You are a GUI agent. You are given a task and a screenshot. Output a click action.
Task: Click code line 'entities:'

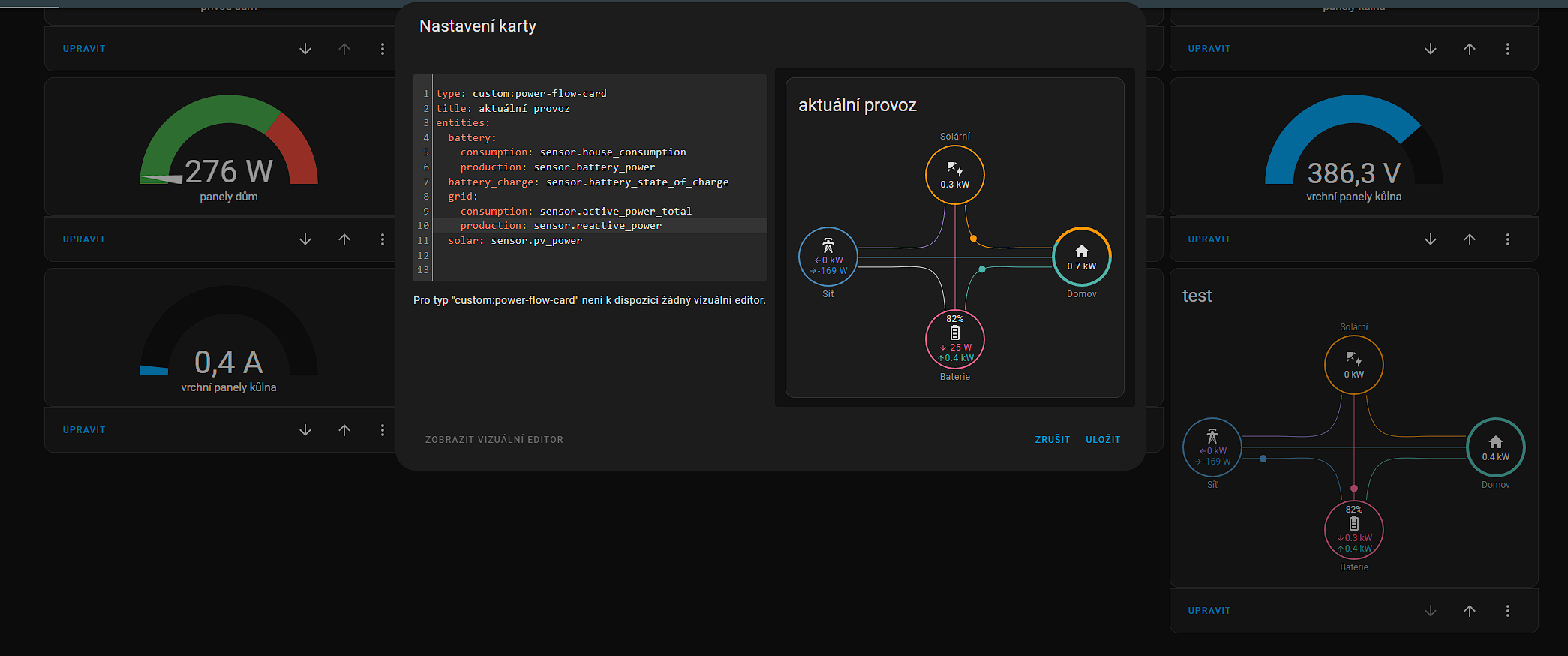pyautogui.click(x=463, y=123)
